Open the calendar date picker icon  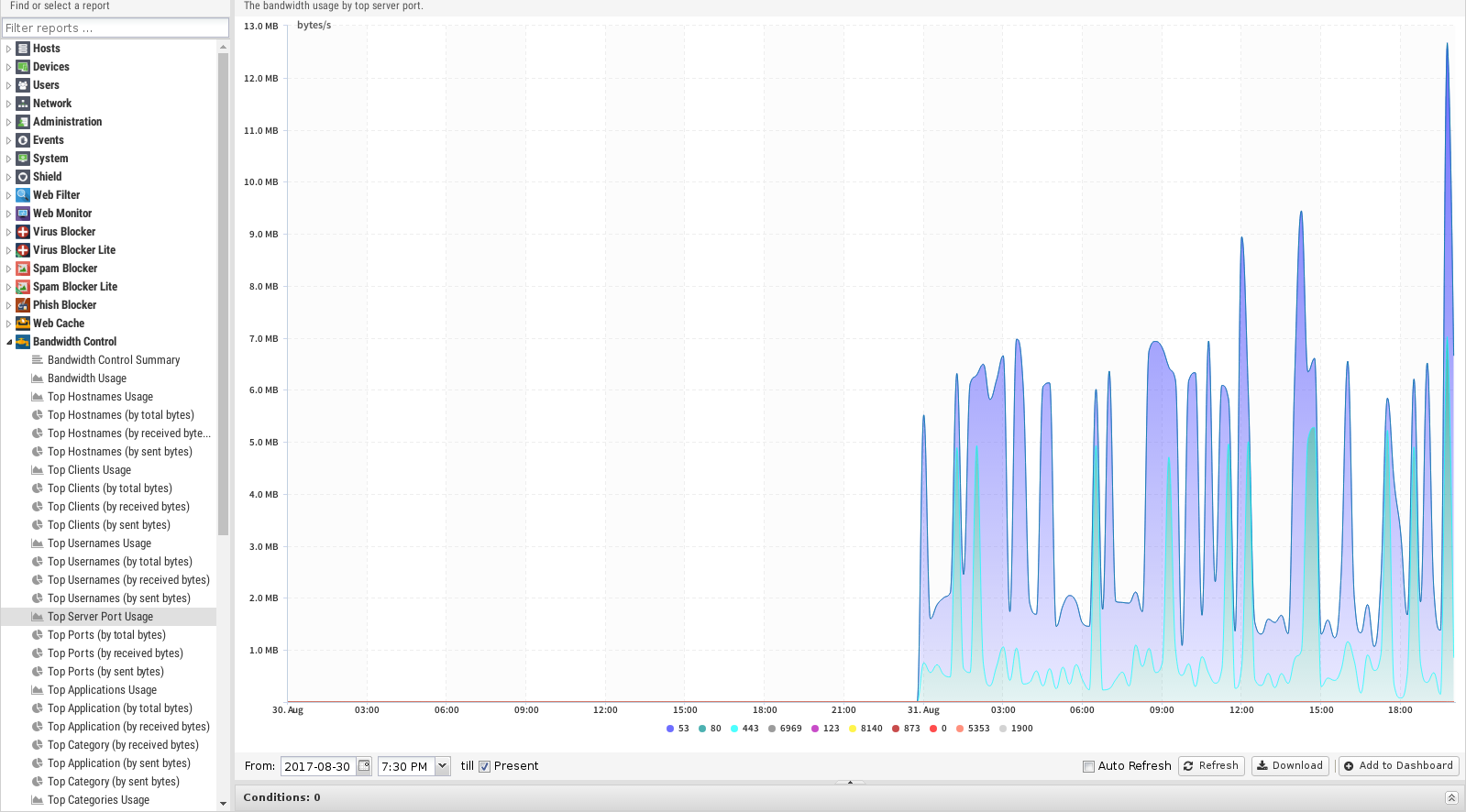[364, 766]
